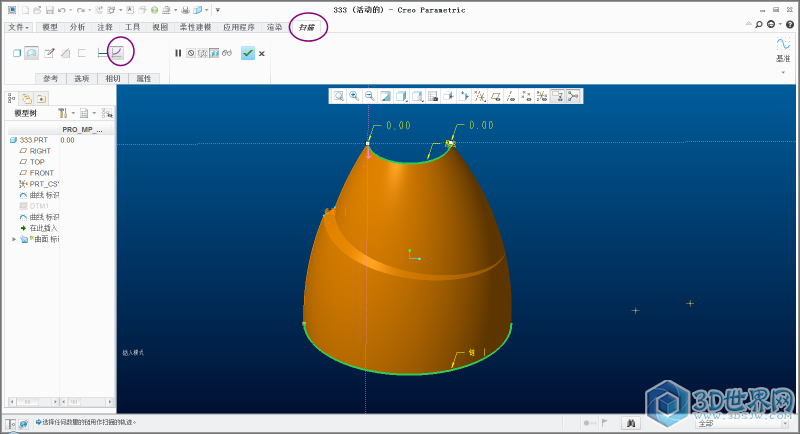This screenshot has width=800, height=434.
Task: Select the no preview mode icon
Action: (191, 53)
